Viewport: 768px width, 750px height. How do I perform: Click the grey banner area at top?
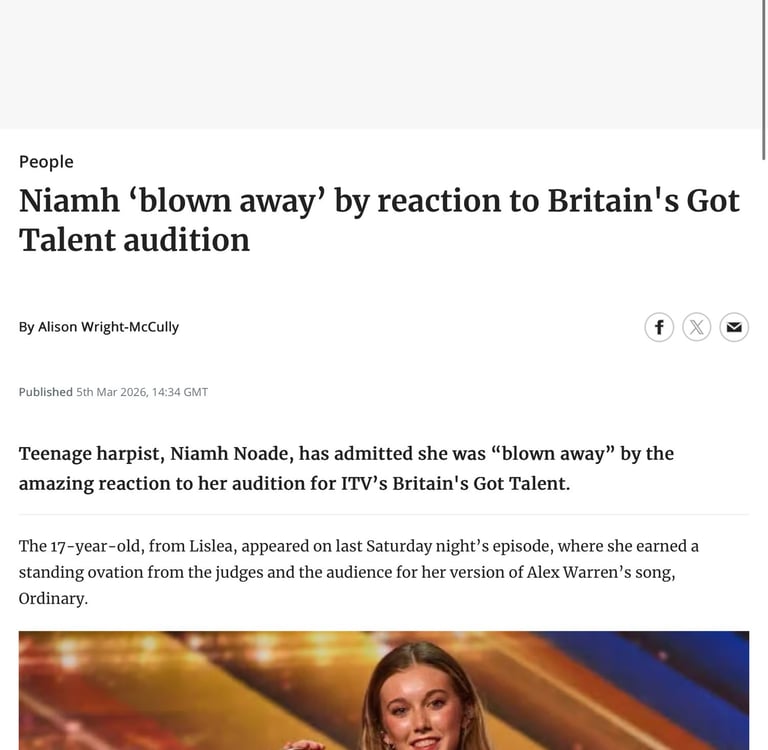click(x=380, y=64)
